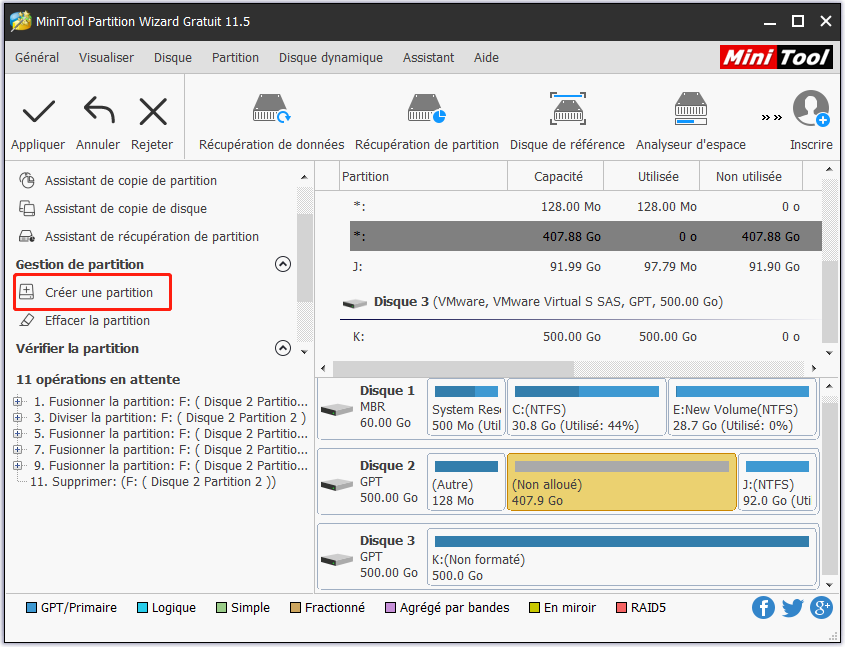Open the Aide menu

click(x=486, y=57)
